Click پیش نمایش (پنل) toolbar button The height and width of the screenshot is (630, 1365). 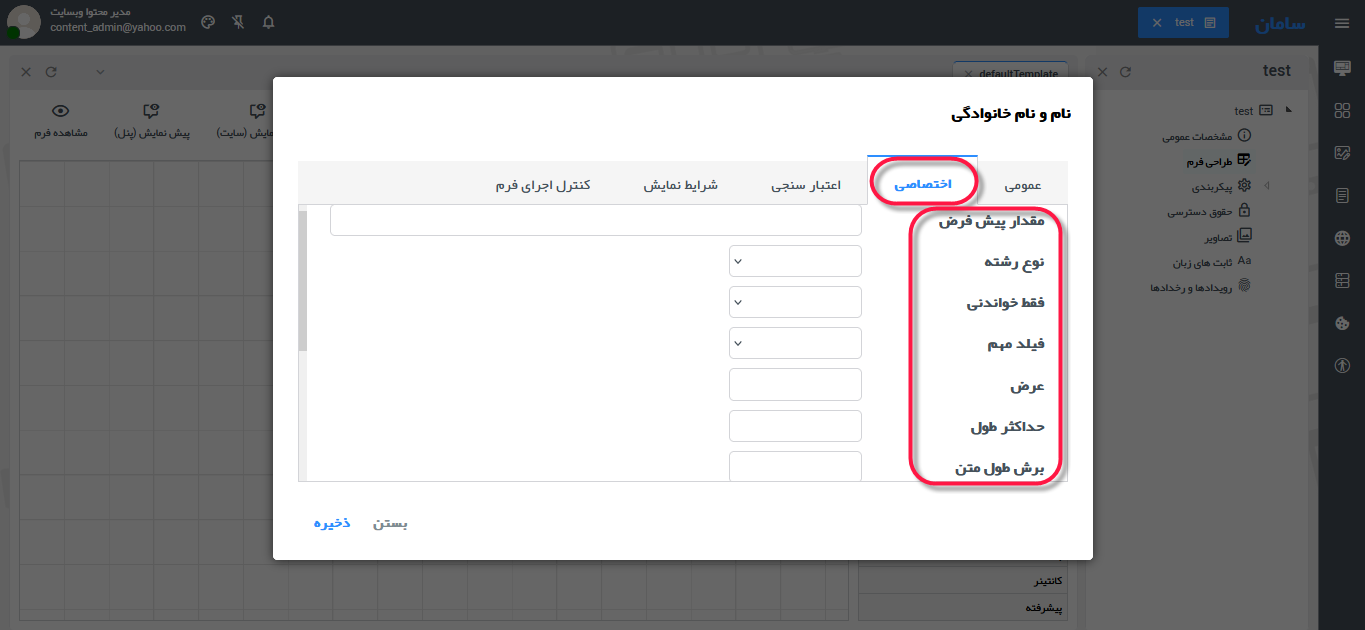pyautogui.click(x=152, y=120)
